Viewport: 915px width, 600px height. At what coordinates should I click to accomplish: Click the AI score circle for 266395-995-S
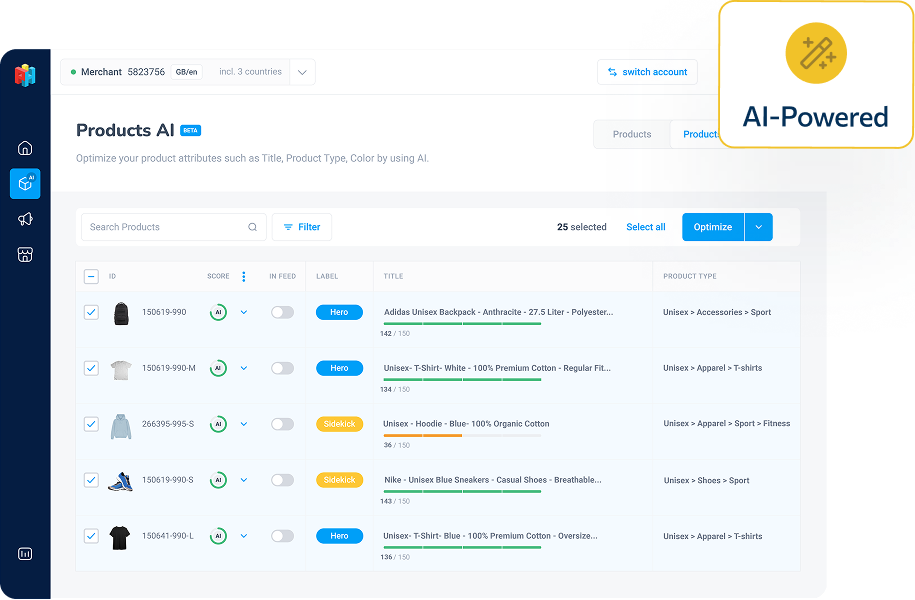tap(218, 424)
